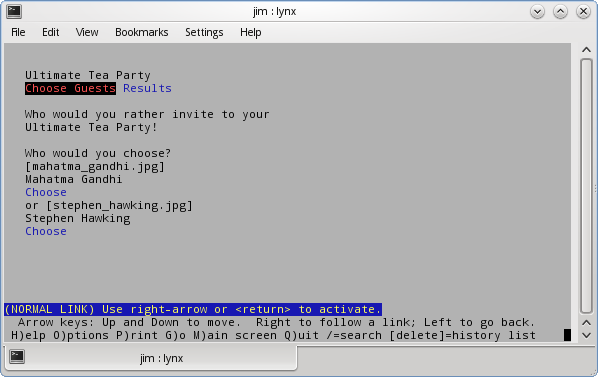Follow the highlighted Choose Guests link
598x377 pixels.
click(70, 88)
